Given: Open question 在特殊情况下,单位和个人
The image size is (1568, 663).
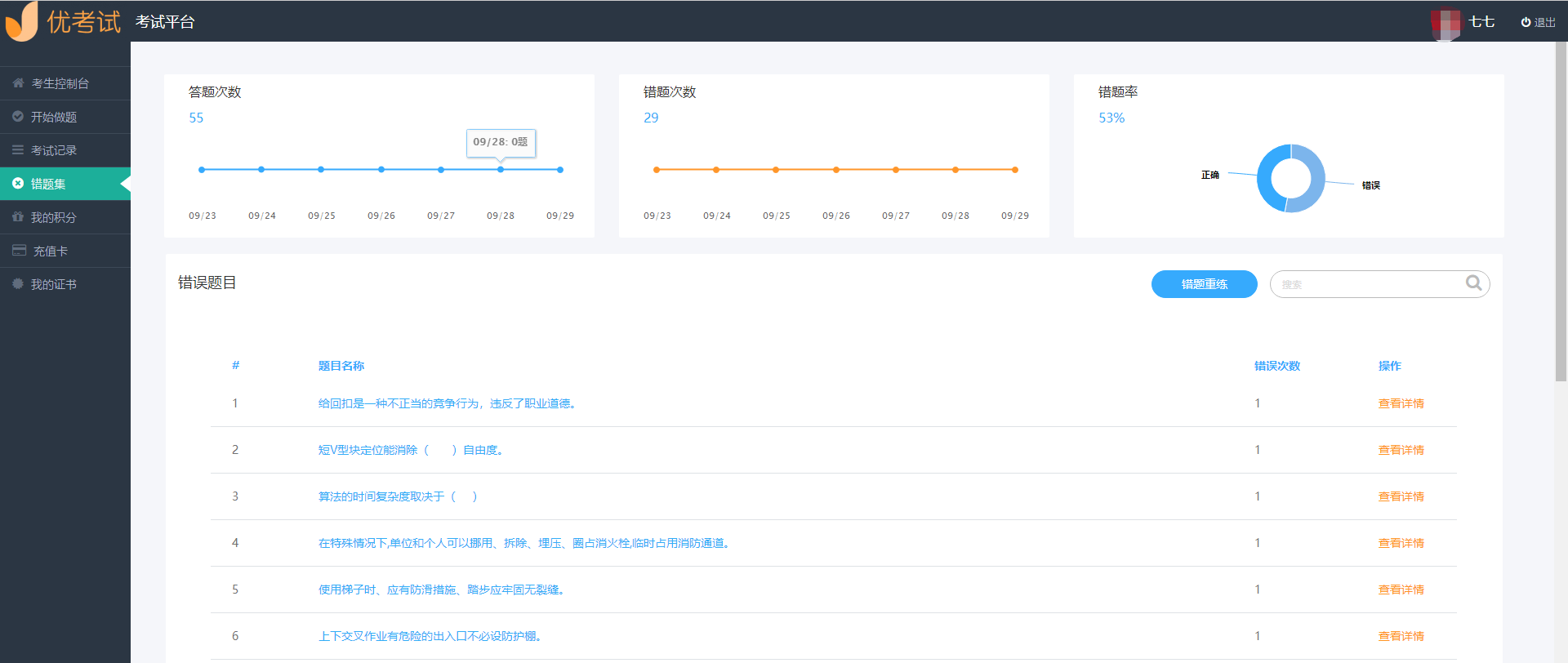Looking at the screenshot, I should pyautogui.click(x=525, y=543).
